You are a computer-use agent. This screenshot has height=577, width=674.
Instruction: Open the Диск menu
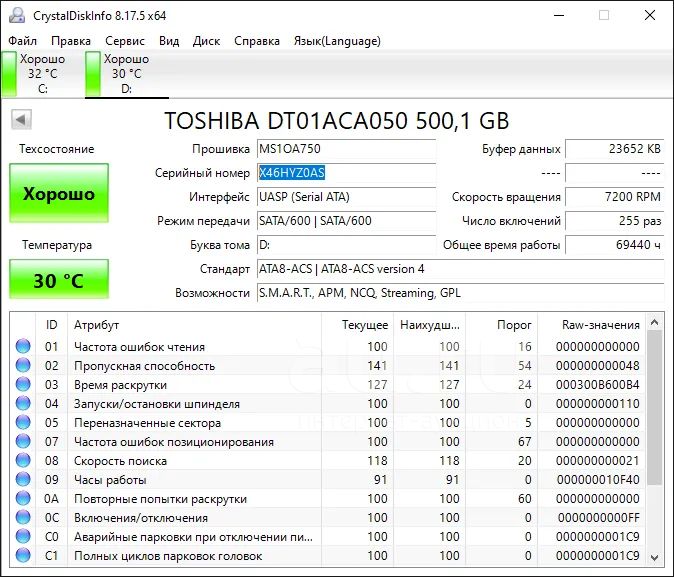click(x=206, y=41)
